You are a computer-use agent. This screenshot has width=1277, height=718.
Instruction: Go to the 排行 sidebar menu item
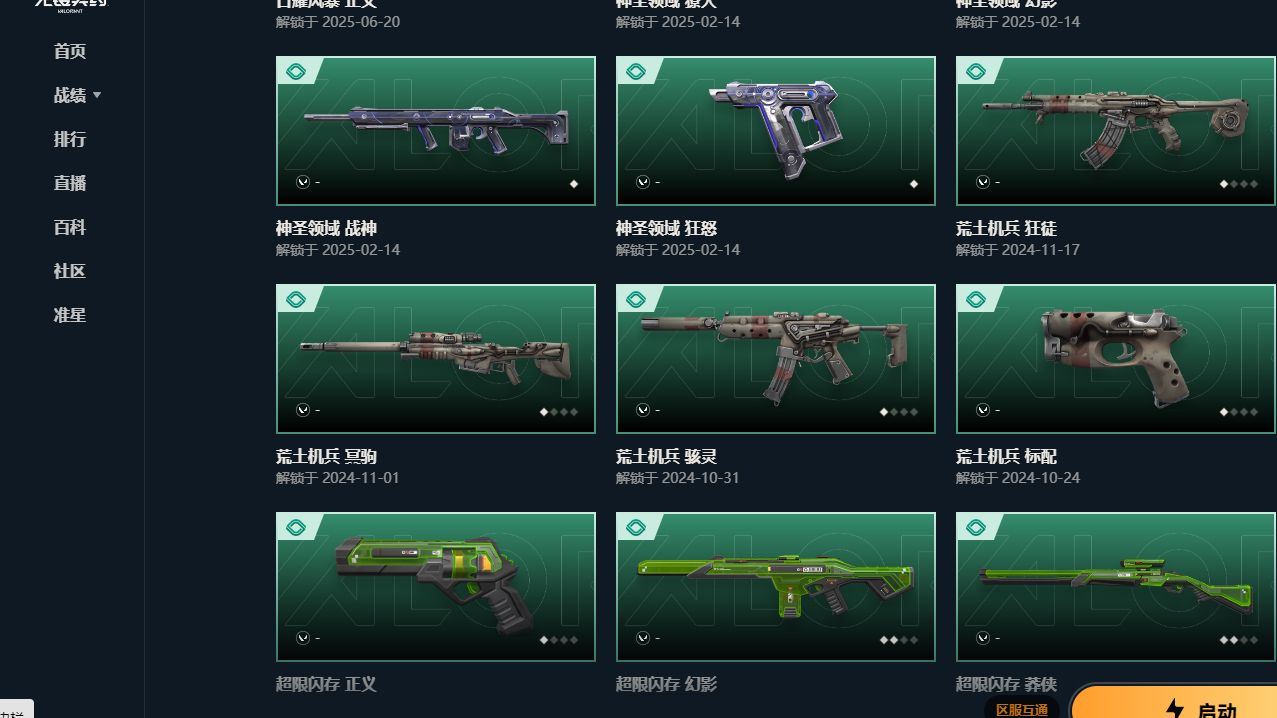click(x=70, y=139)
